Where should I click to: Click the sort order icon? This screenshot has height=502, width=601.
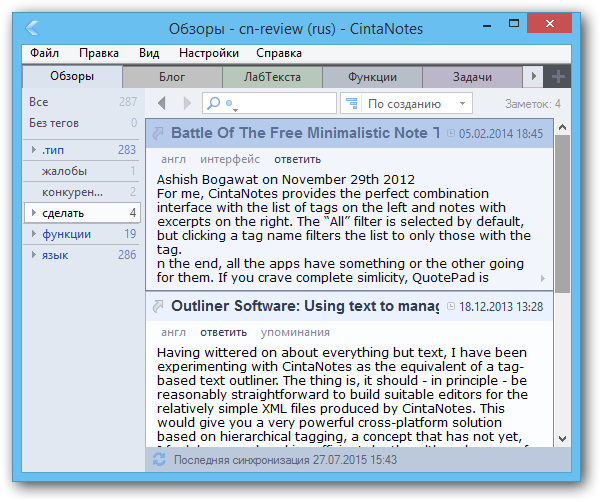(x=351, y=103)
